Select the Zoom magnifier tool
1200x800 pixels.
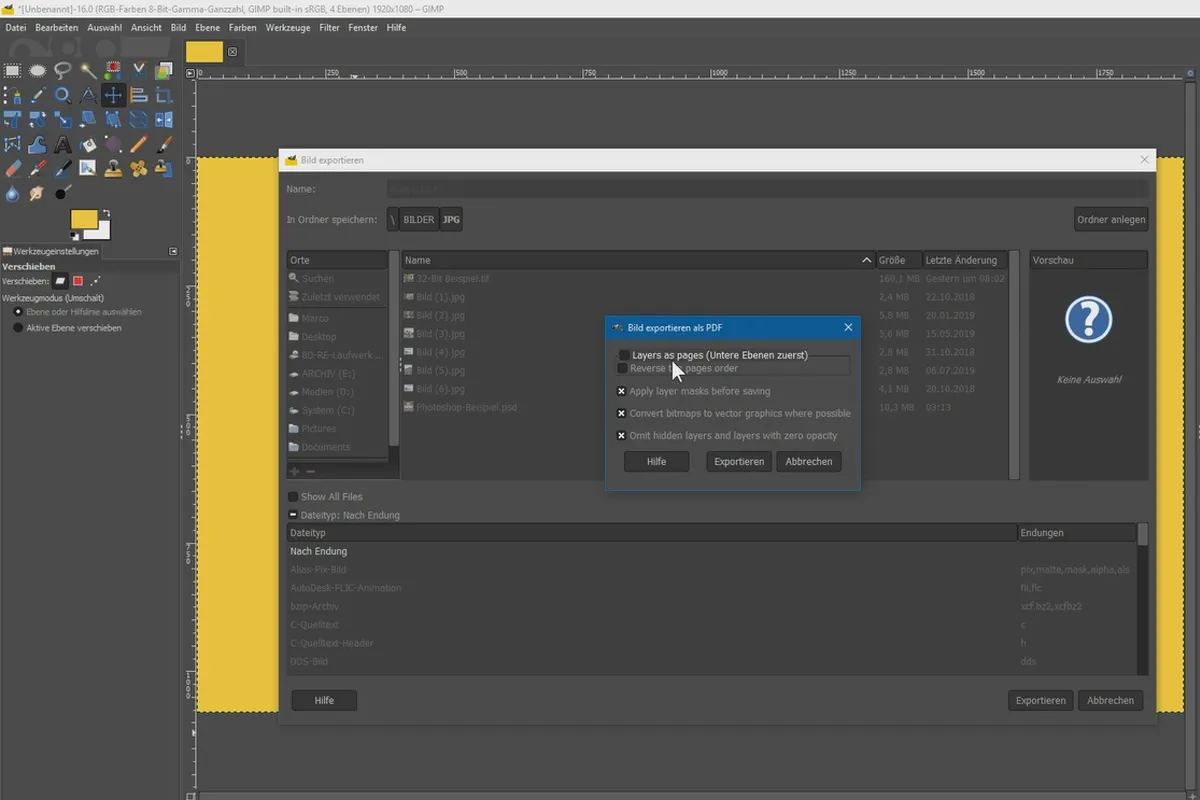coord(63,96)
